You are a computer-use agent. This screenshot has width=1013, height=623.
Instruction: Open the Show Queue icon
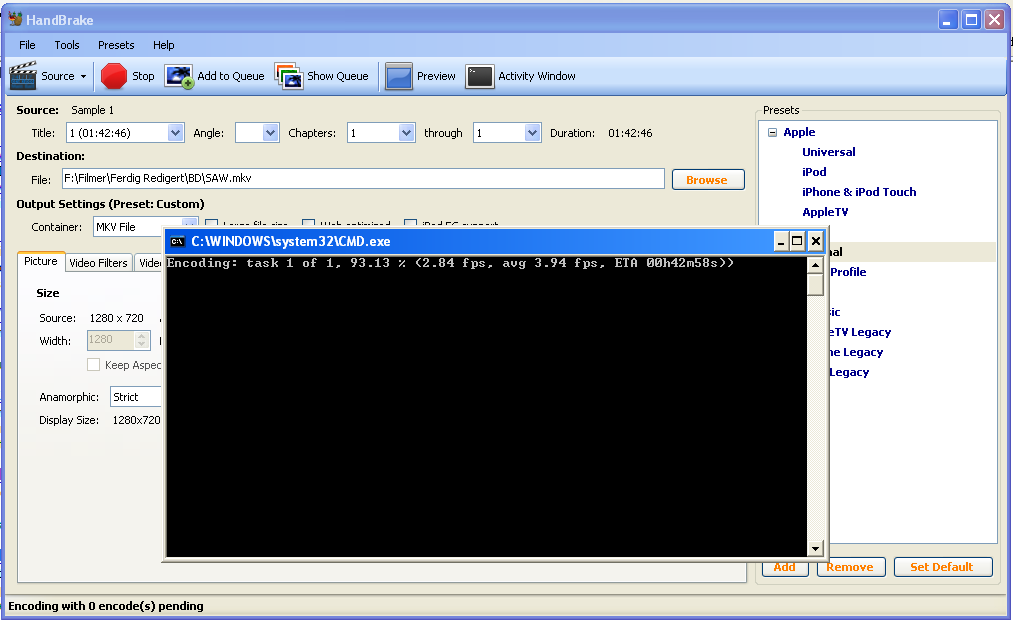(289, 76)
